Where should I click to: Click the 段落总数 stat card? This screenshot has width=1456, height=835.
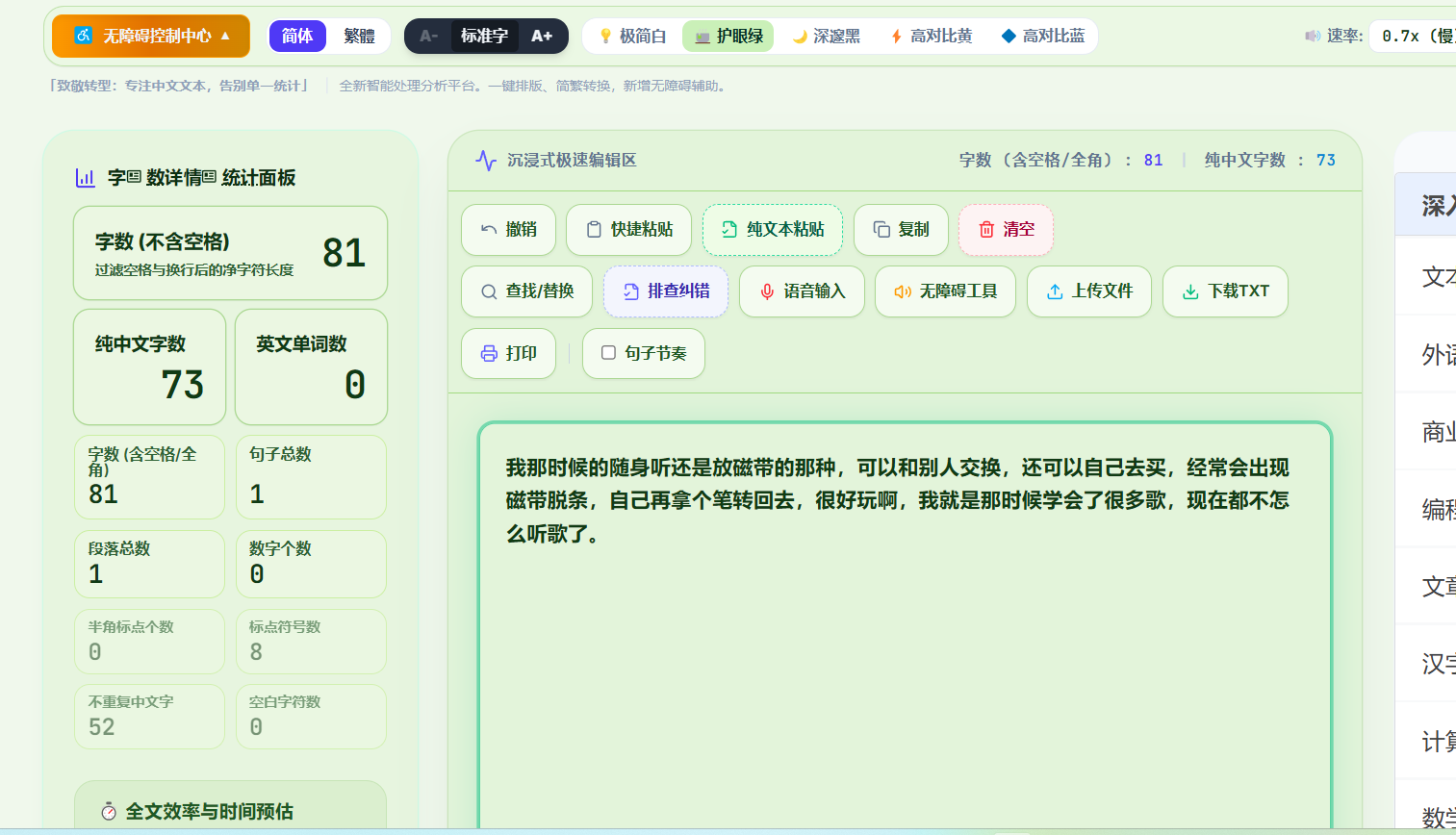[x=149, y=564]
